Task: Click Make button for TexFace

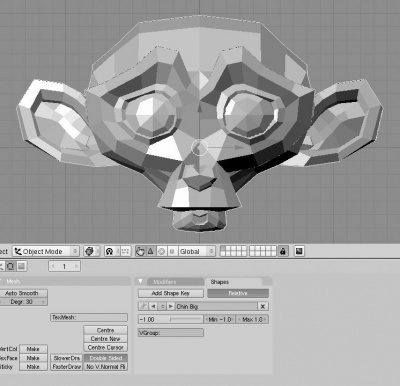Action: point(33,358)
